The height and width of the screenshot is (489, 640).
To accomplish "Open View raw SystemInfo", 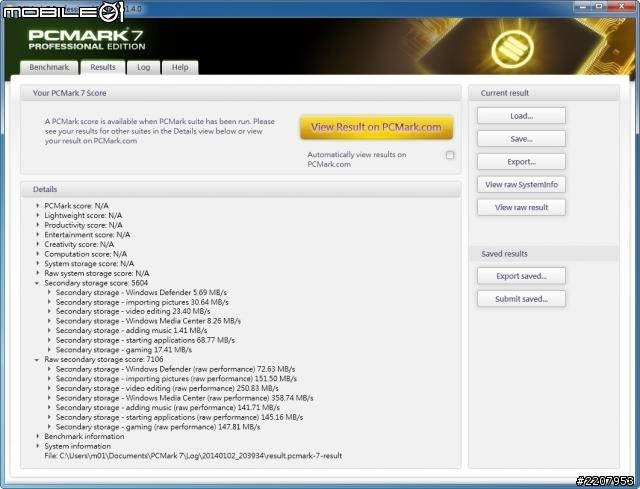I will tap(521, 185).
